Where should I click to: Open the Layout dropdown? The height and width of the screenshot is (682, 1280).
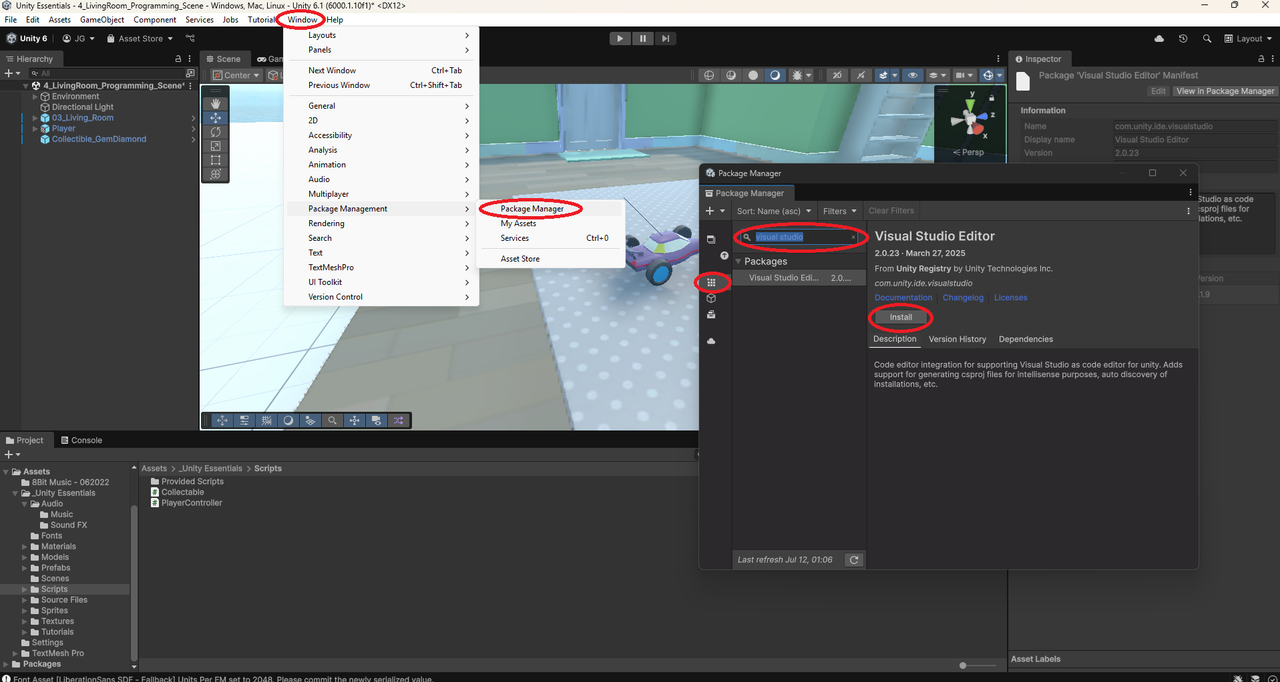(x=1247, y=38)
